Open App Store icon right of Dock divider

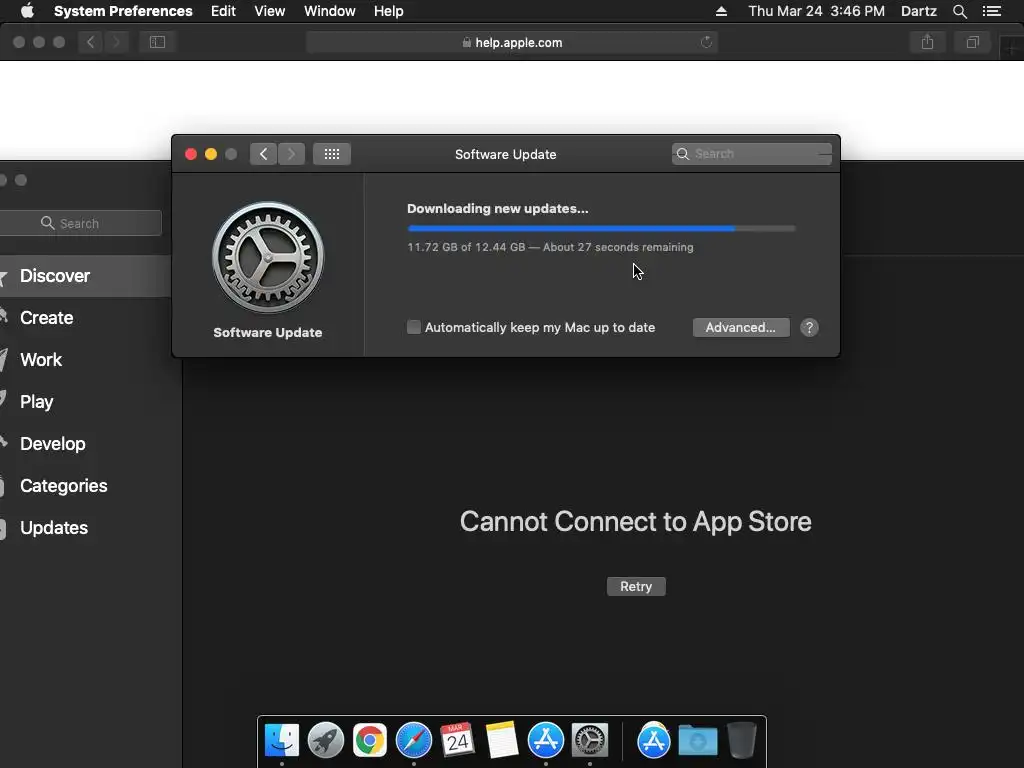pos(654,741)
